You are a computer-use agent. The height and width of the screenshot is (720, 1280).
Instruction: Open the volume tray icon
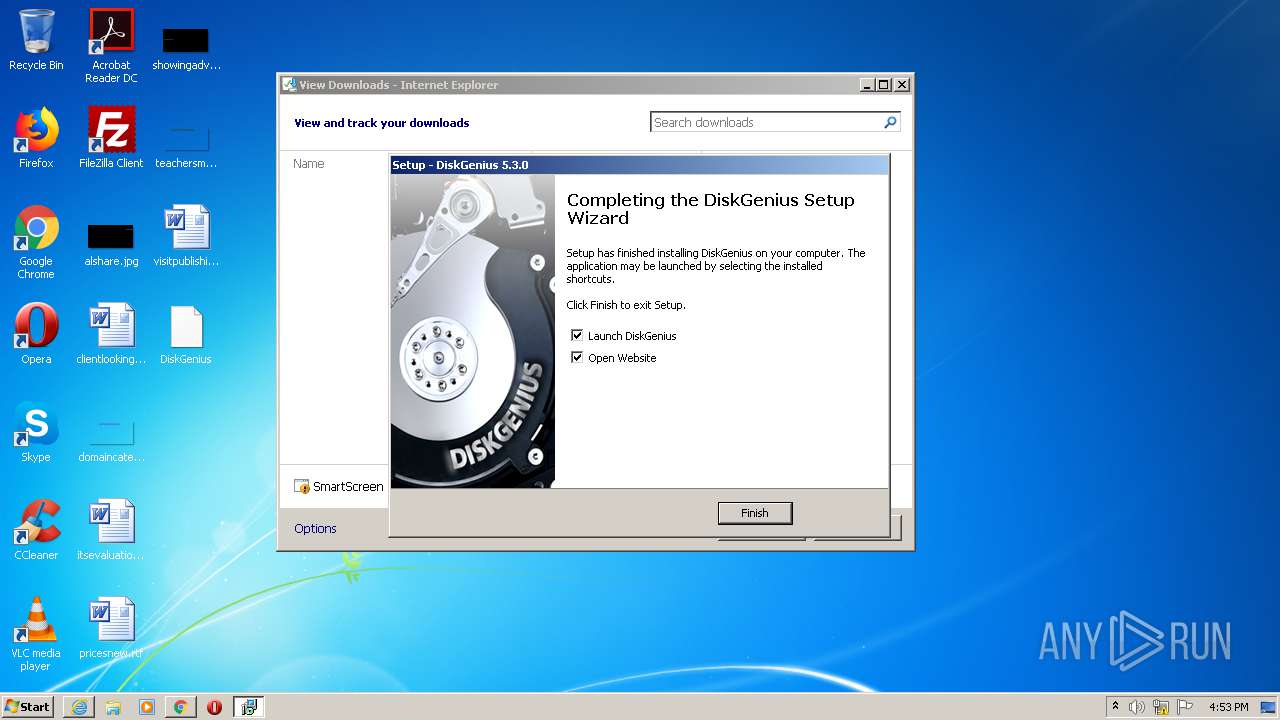tap(1137, 707)
